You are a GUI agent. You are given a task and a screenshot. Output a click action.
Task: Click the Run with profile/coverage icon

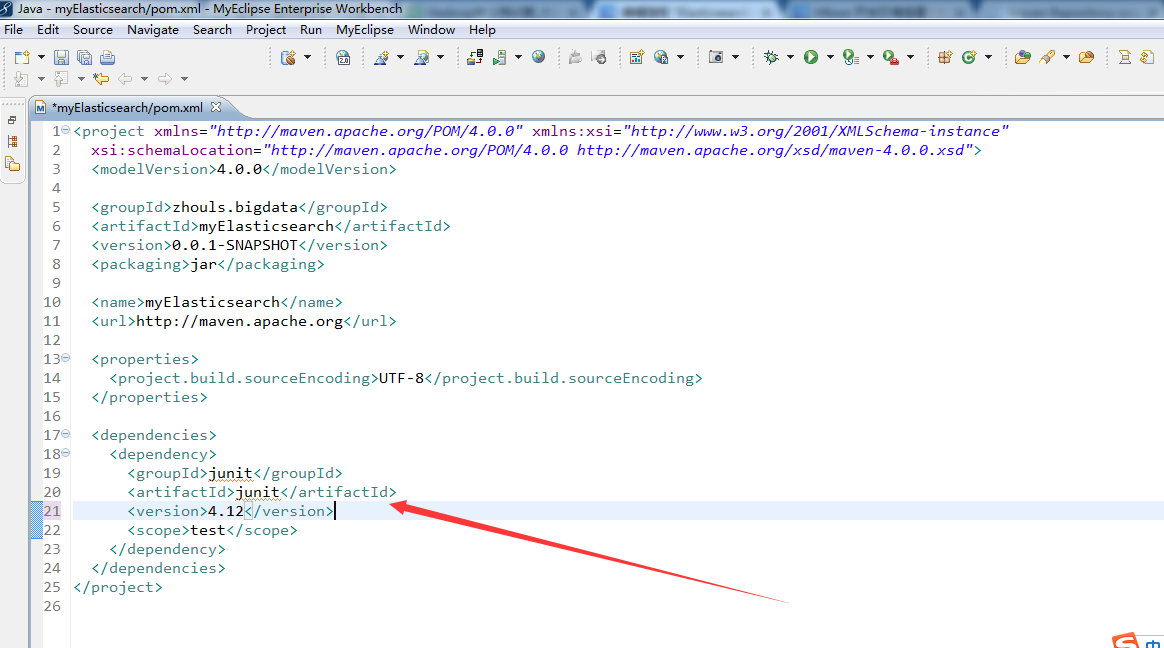851,57
